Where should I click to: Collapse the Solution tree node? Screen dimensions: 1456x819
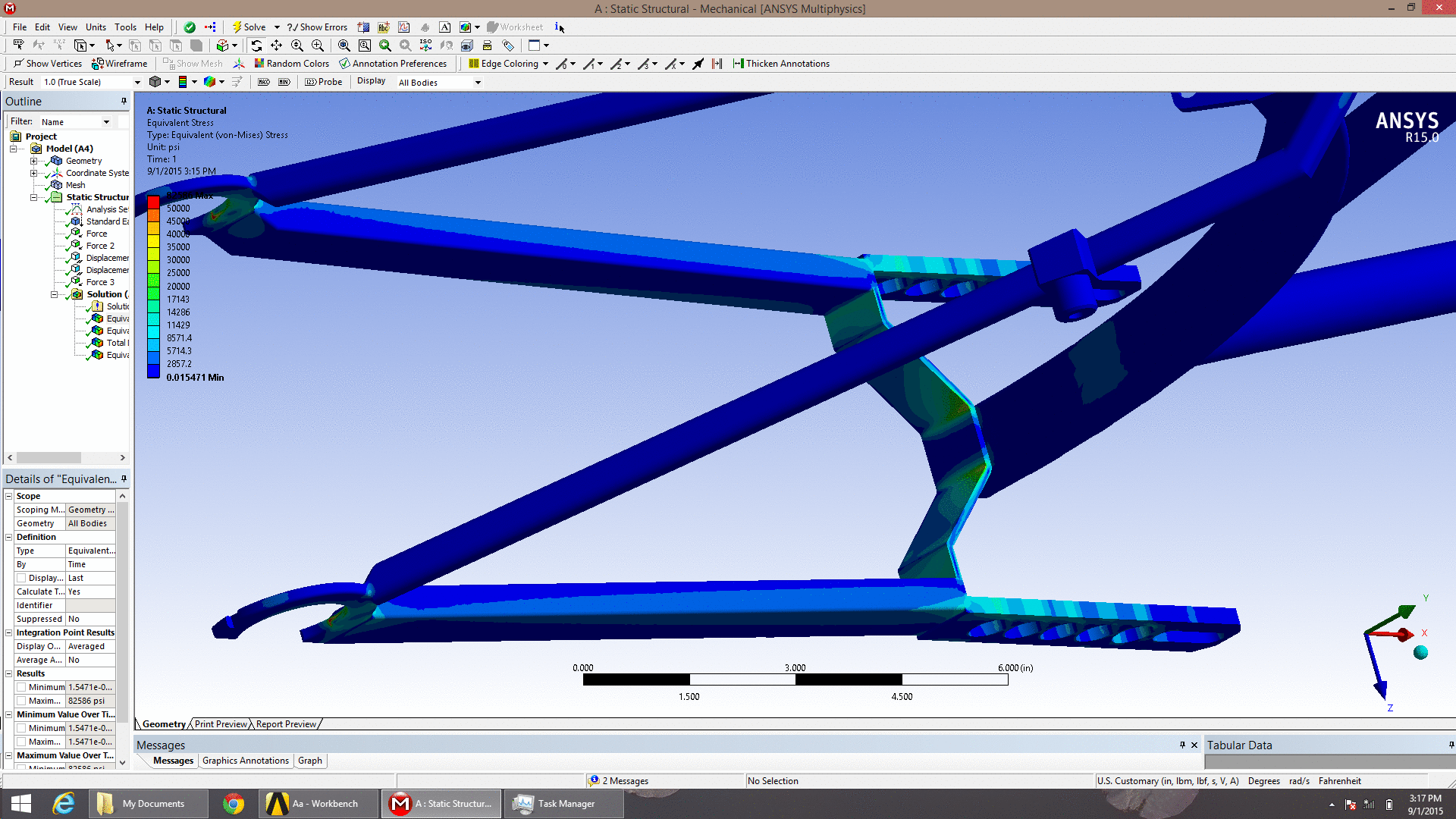(x=54, y=294)
